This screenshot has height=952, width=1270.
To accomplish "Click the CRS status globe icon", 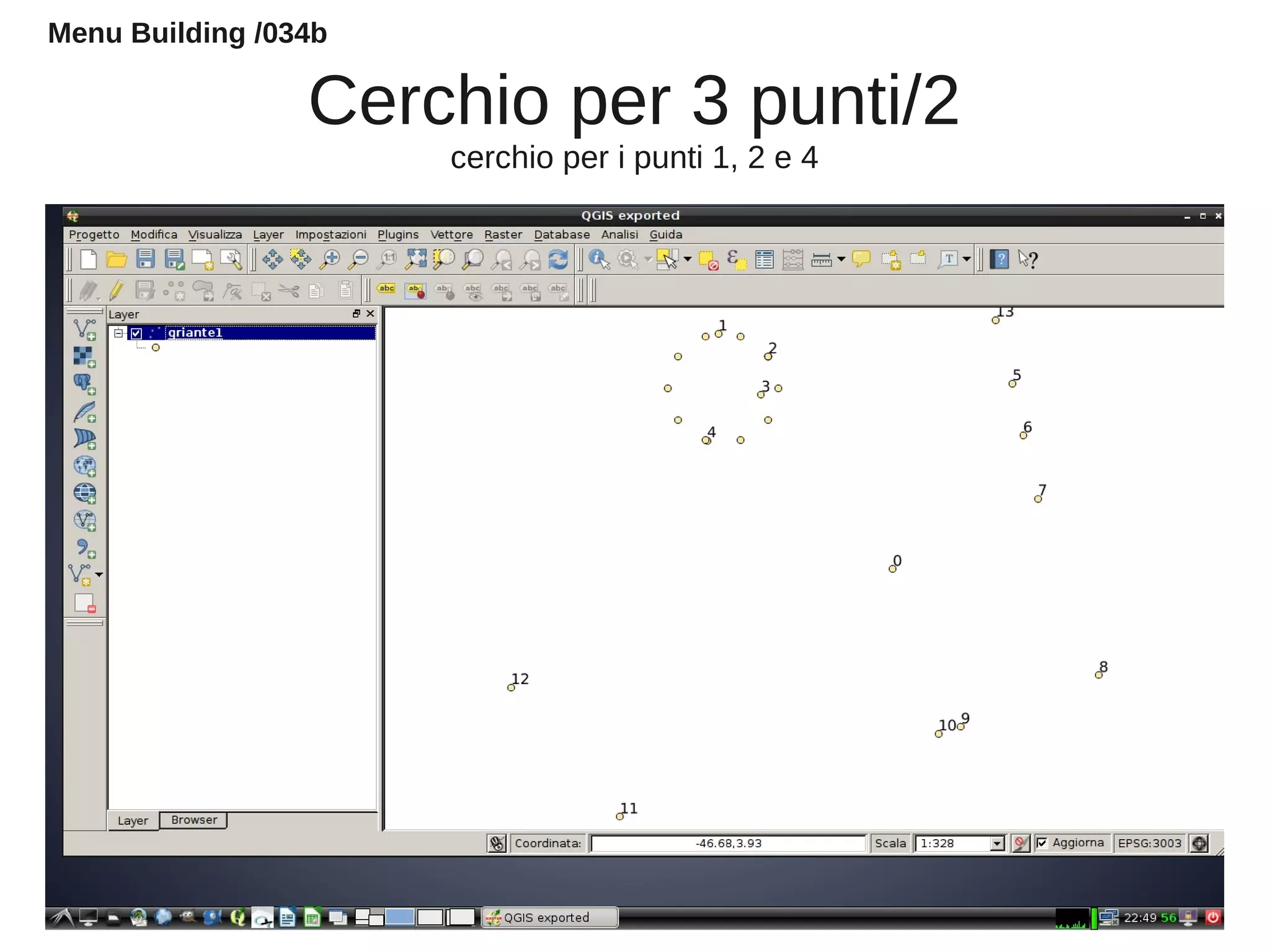I will click(x=1199, y=843).
